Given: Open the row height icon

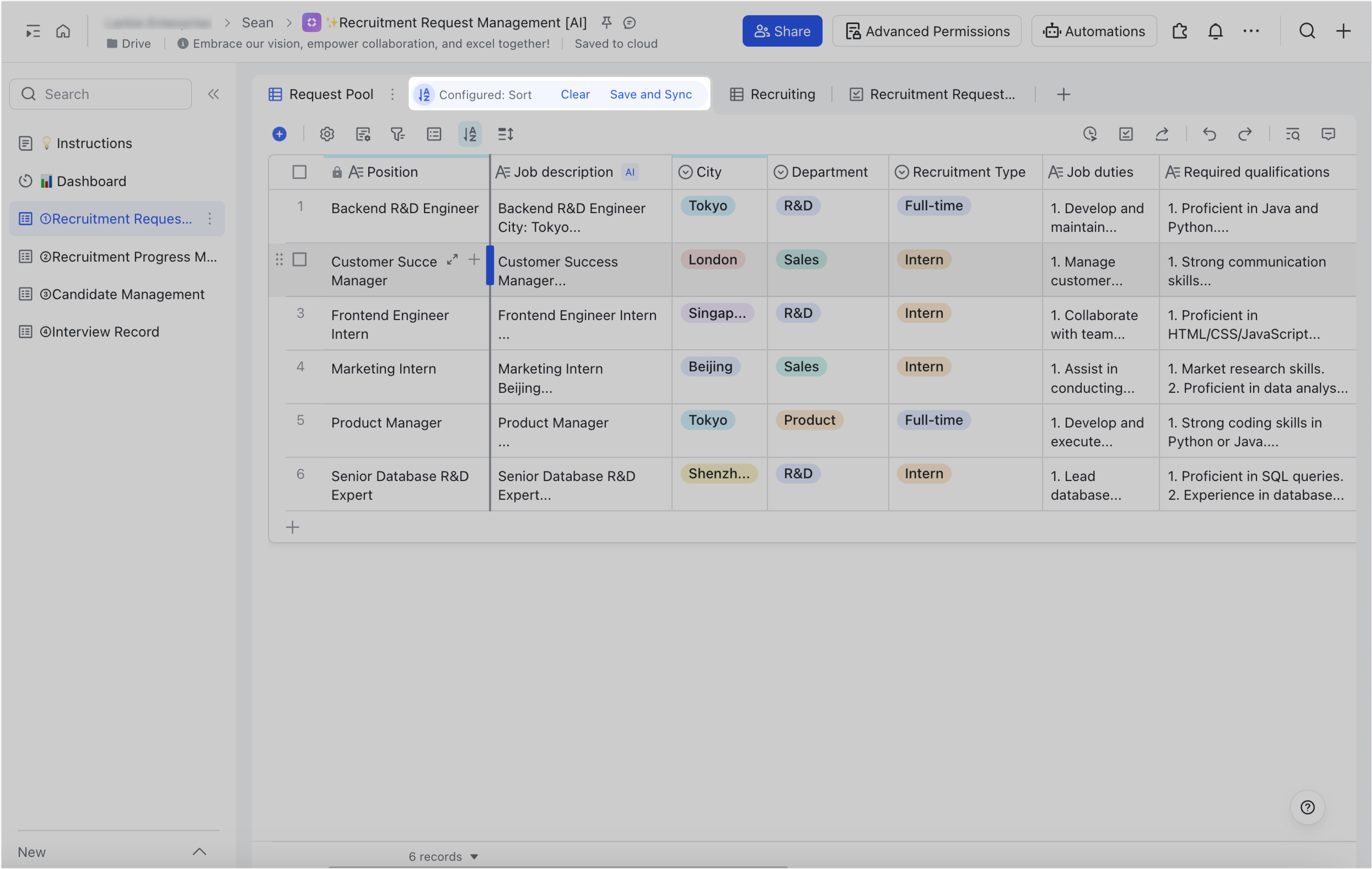Looking at the screenshot, I should [506, 134].
